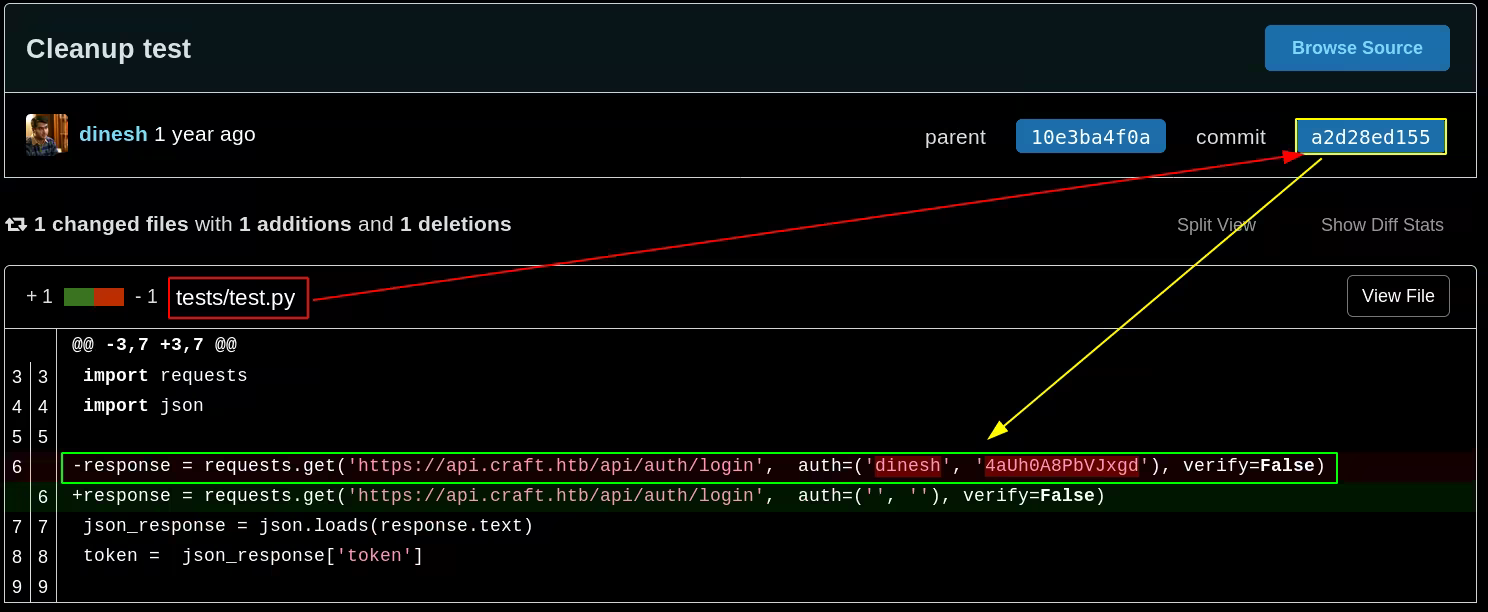Switch to Split View

point(1215,225)
